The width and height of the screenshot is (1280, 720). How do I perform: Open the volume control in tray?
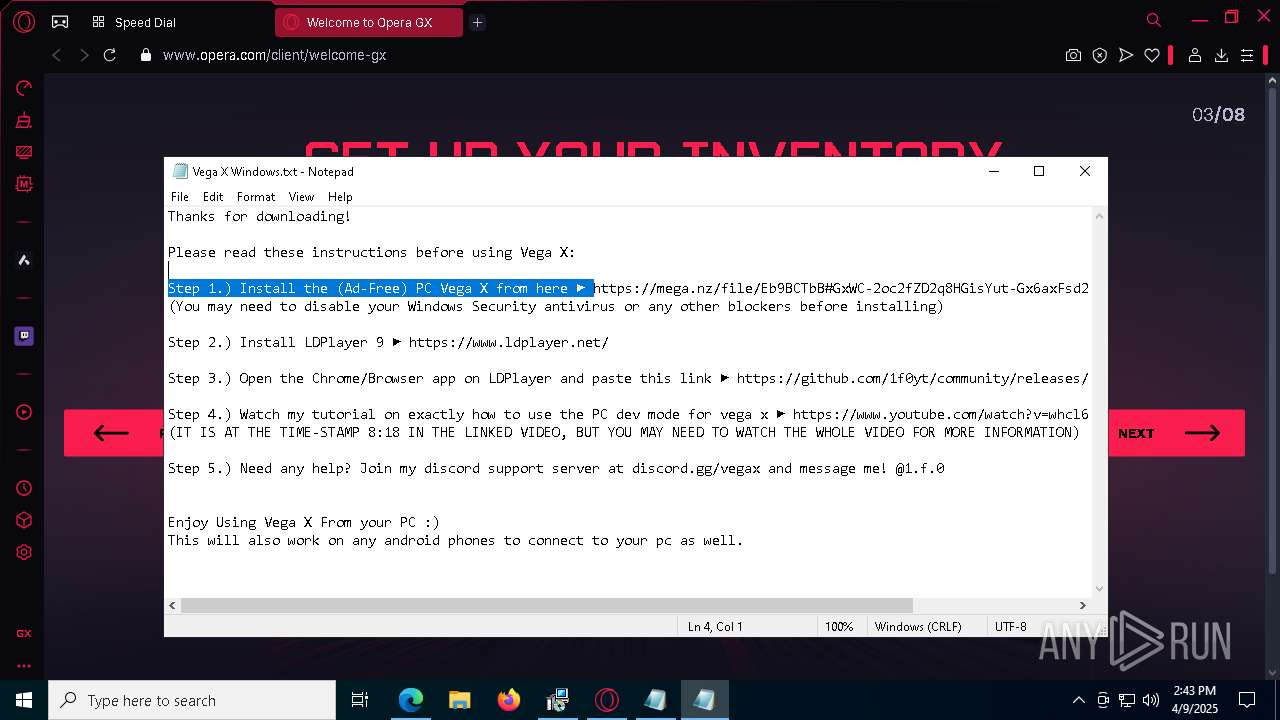point(1151,700)
